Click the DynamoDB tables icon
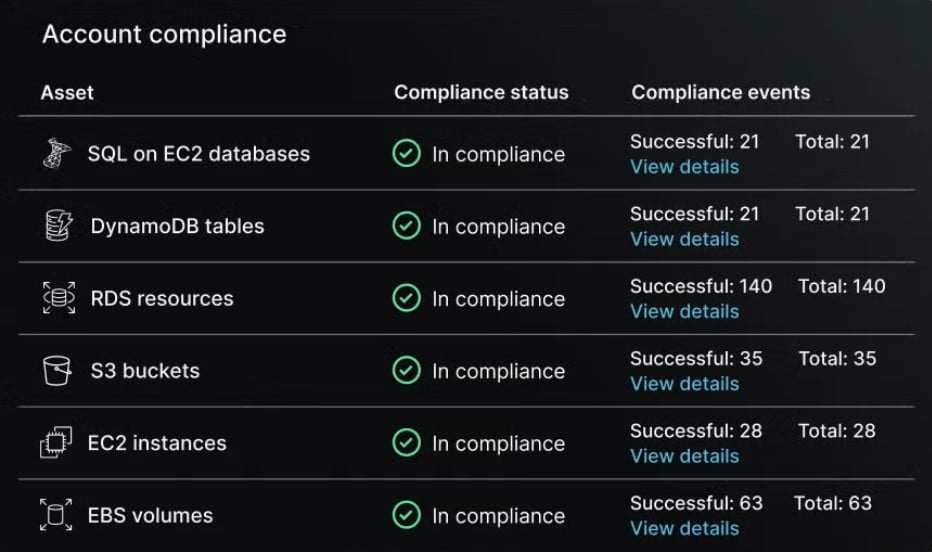Image resolution: width=932 pixels, height=552 pixels. [x=58, y=226]
